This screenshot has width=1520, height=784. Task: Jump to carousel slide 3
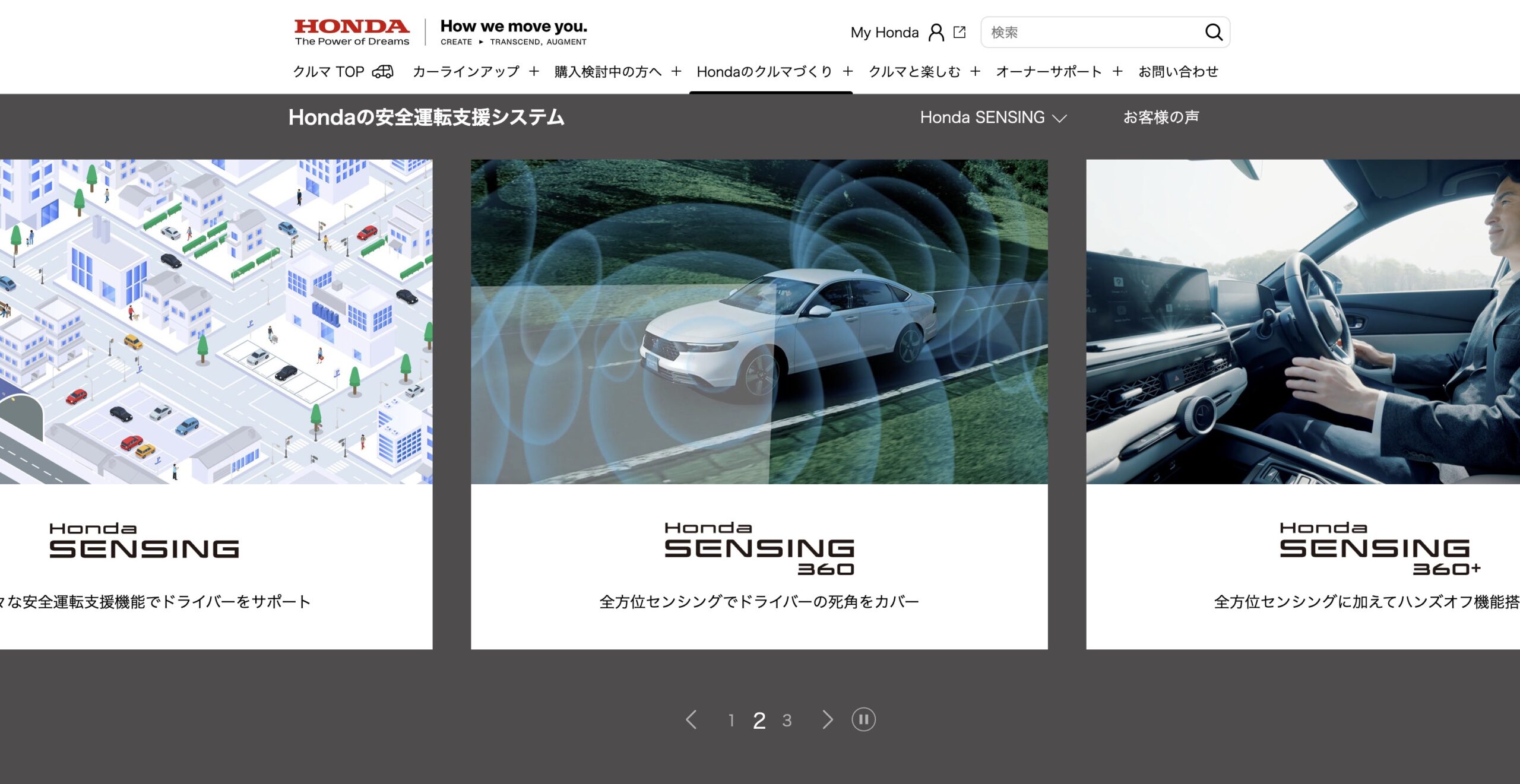pos(787,720)
